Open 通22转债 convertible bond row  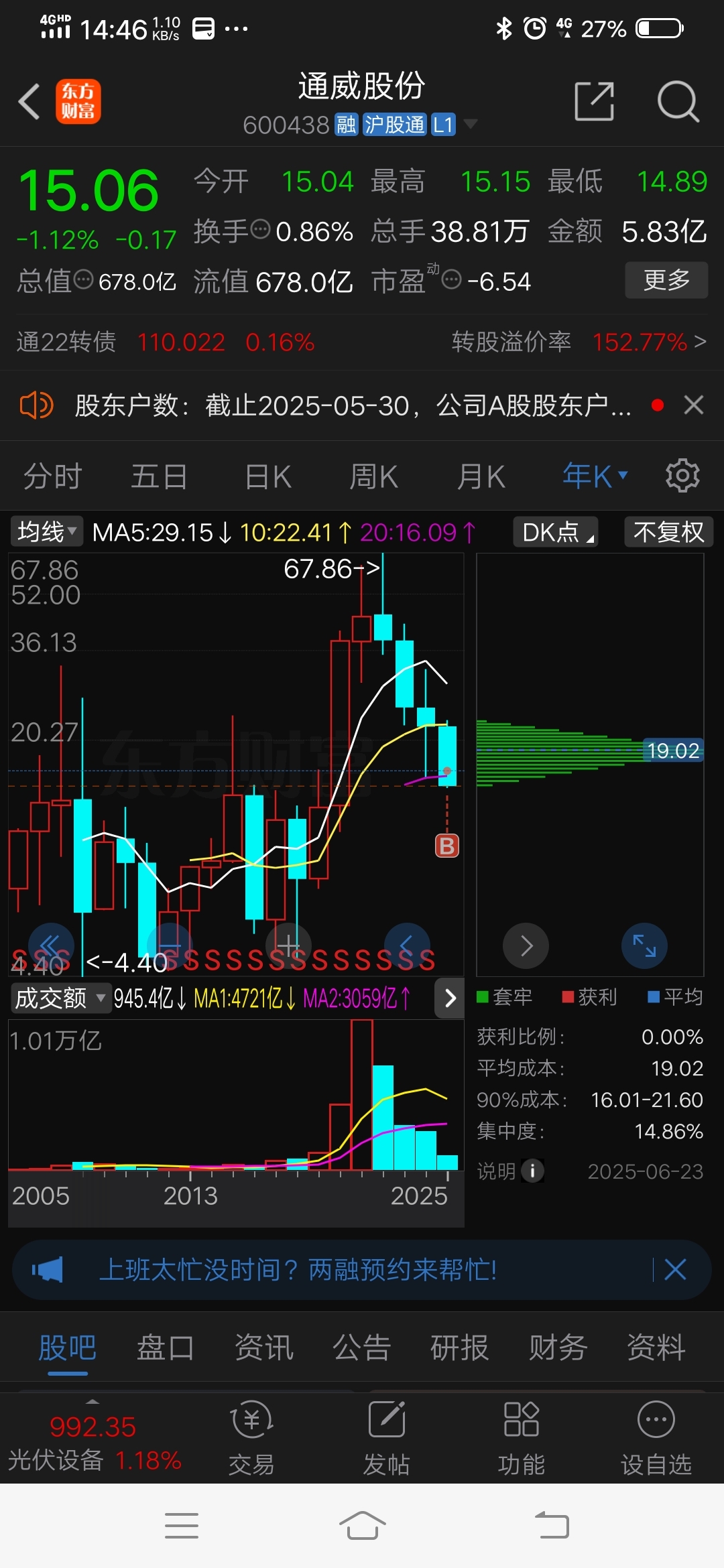[x=166, y=342]
